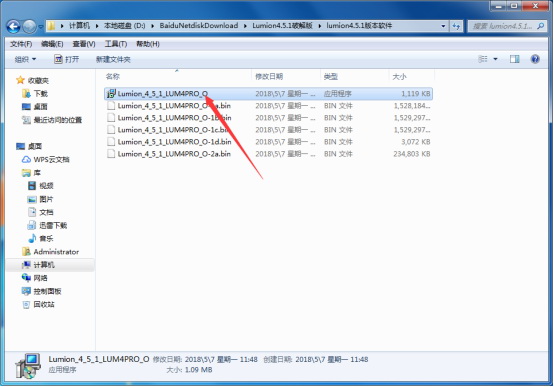Open the 组织 dropdown in toolbar
The image size is (554, 387).
click(25, 59)
